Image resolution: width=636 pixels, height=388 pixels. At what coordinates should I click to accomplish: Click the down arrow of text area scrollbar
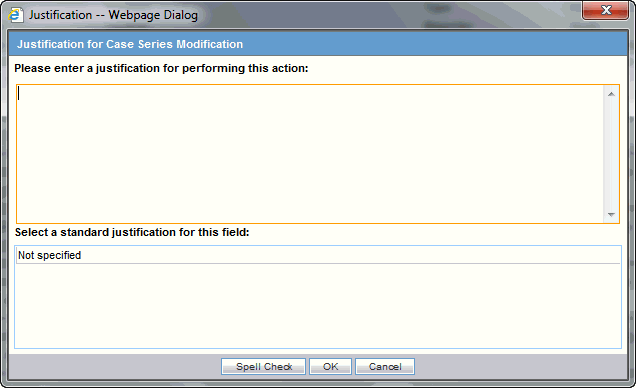611,214
